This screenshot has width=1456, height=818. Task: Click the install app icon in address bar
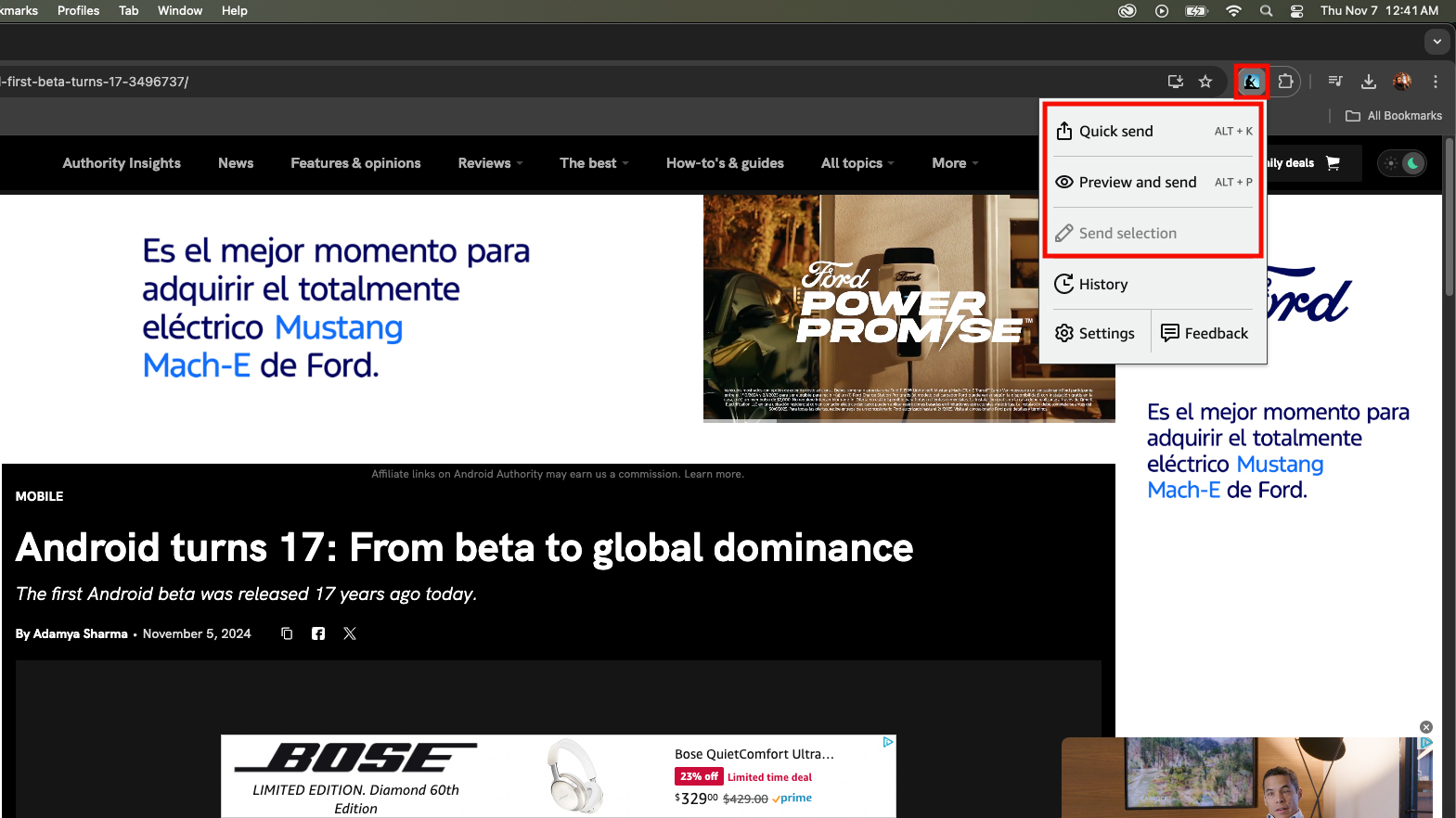tap(1176, 82)
